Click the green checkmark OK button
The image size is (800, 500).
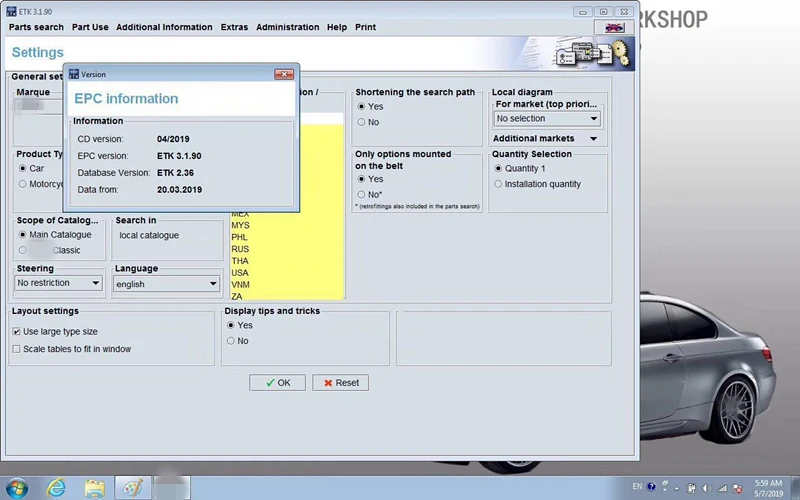tap(278, 383)
